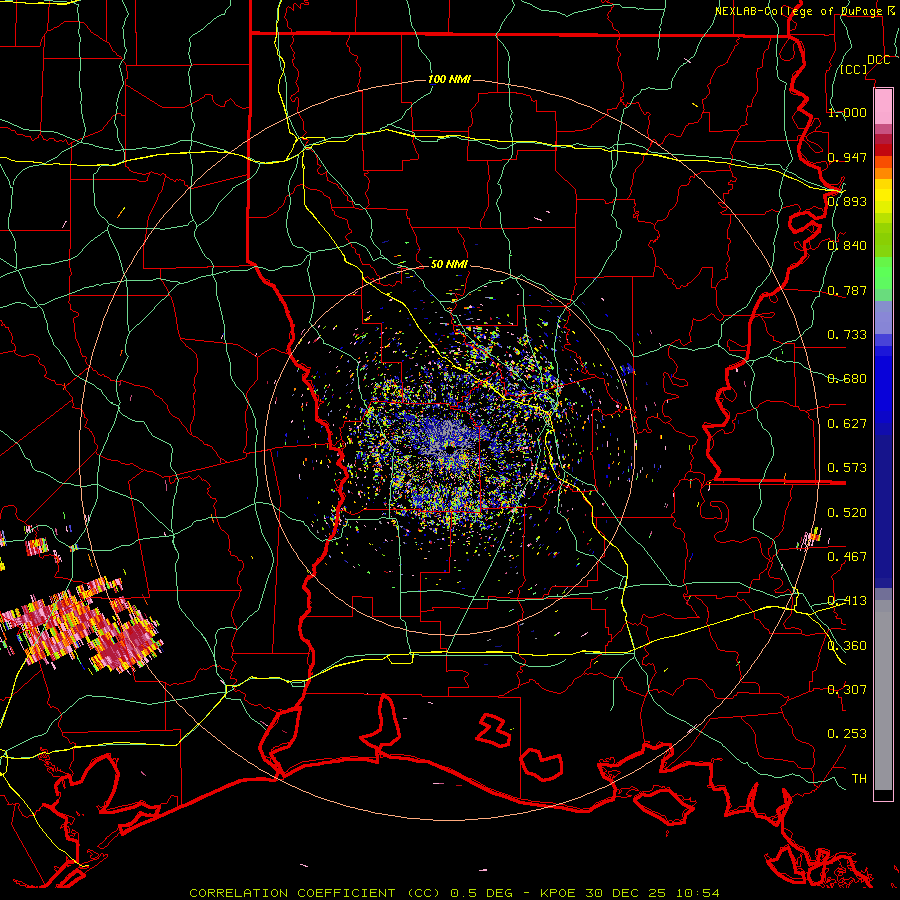900x900 pixels.
Task: Click the Correlation Coefficient KPOE caption text
Action: point(454,893)
